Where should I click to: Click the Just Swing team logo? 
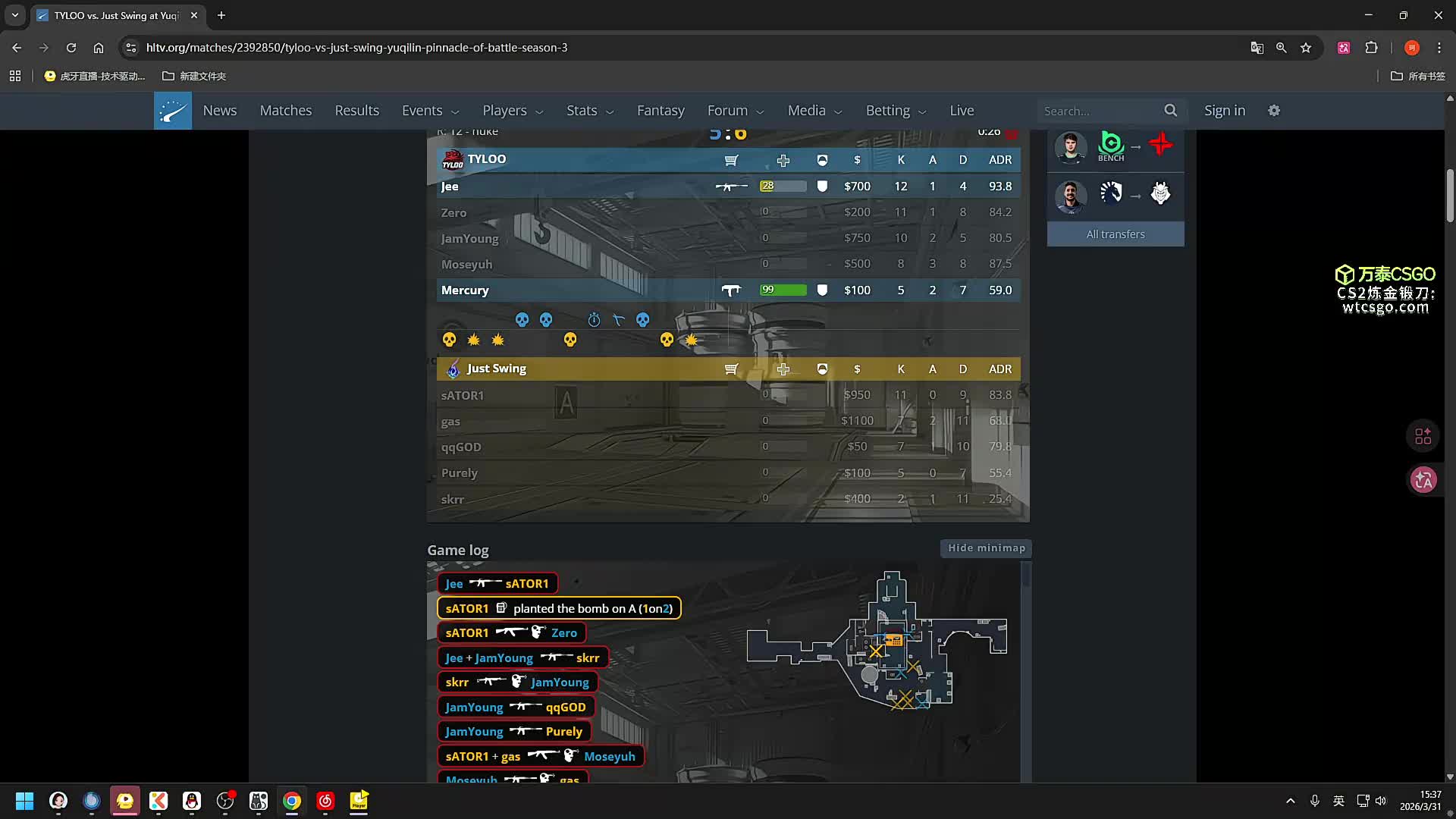click(453, 369)
